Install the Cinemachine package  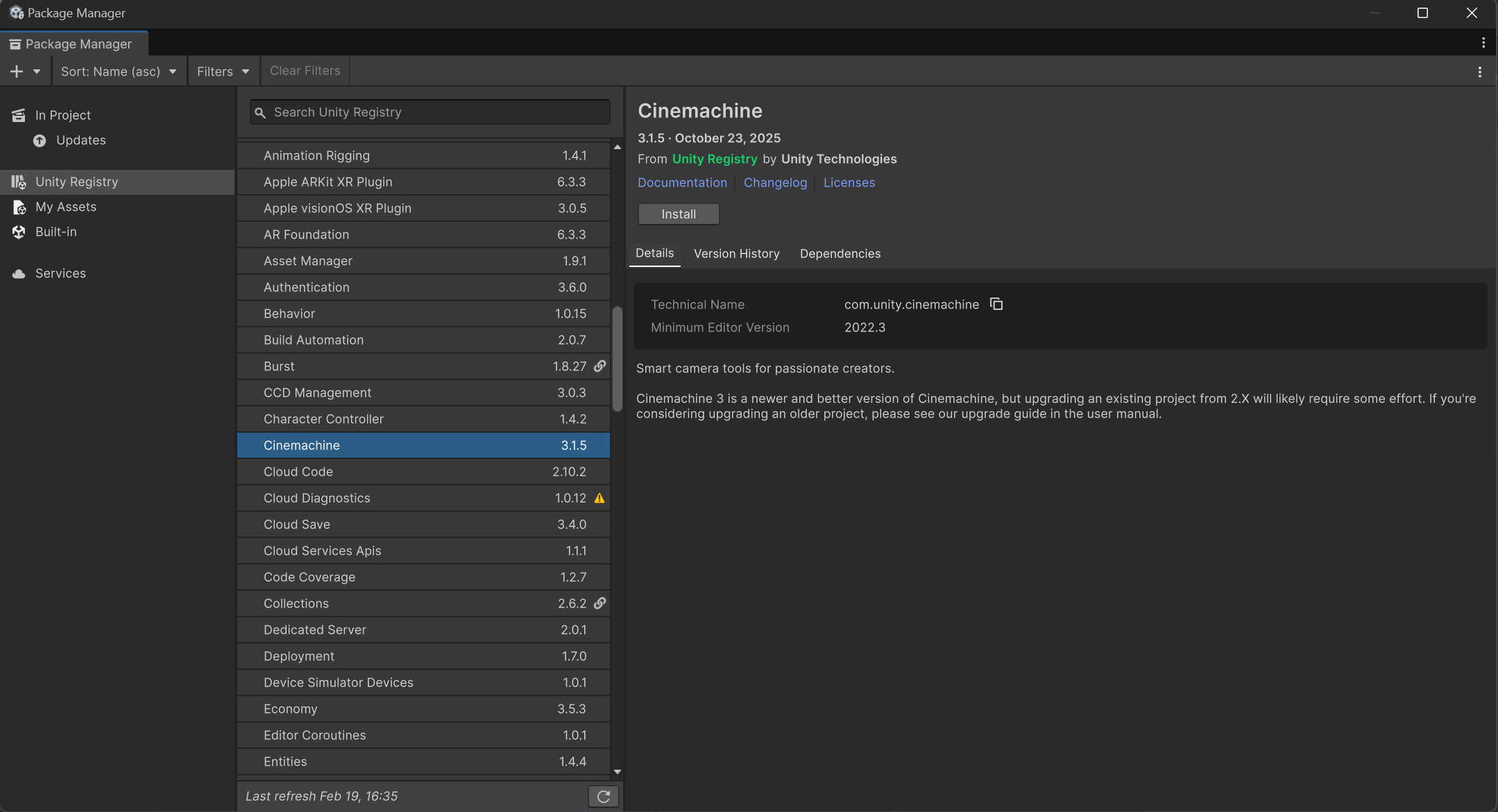(678, 214)
